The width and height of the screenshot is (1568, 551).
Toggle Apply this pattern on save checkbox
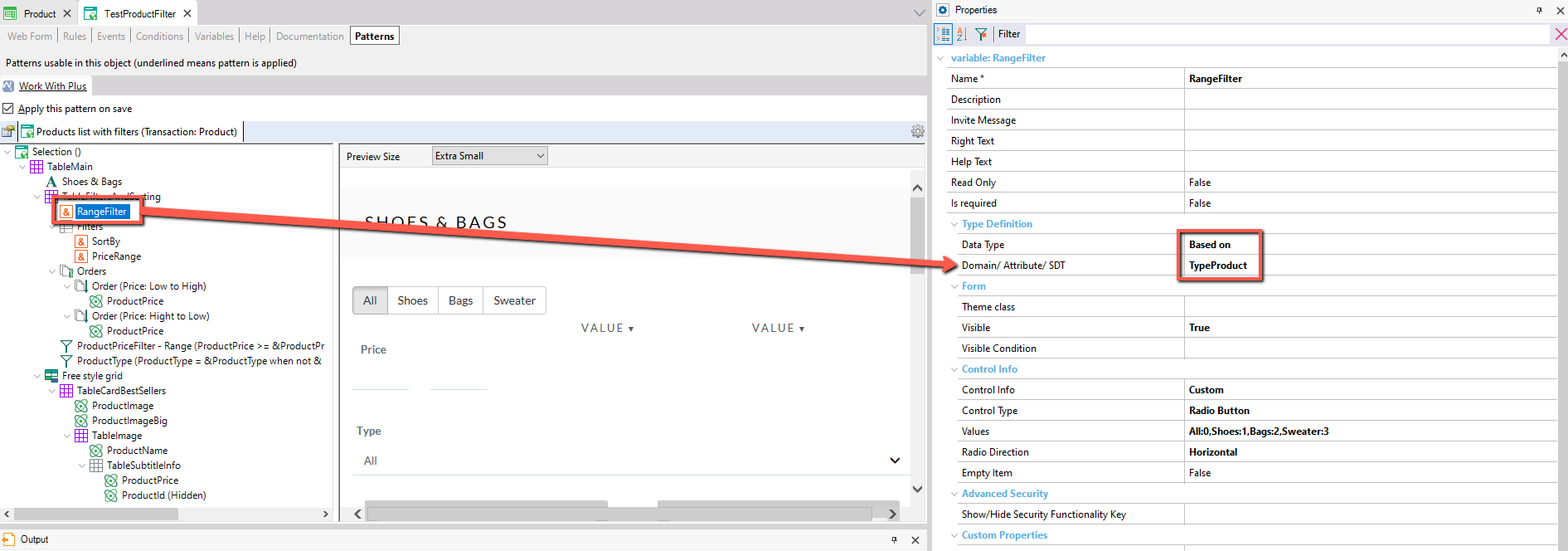tap(8, 109)
